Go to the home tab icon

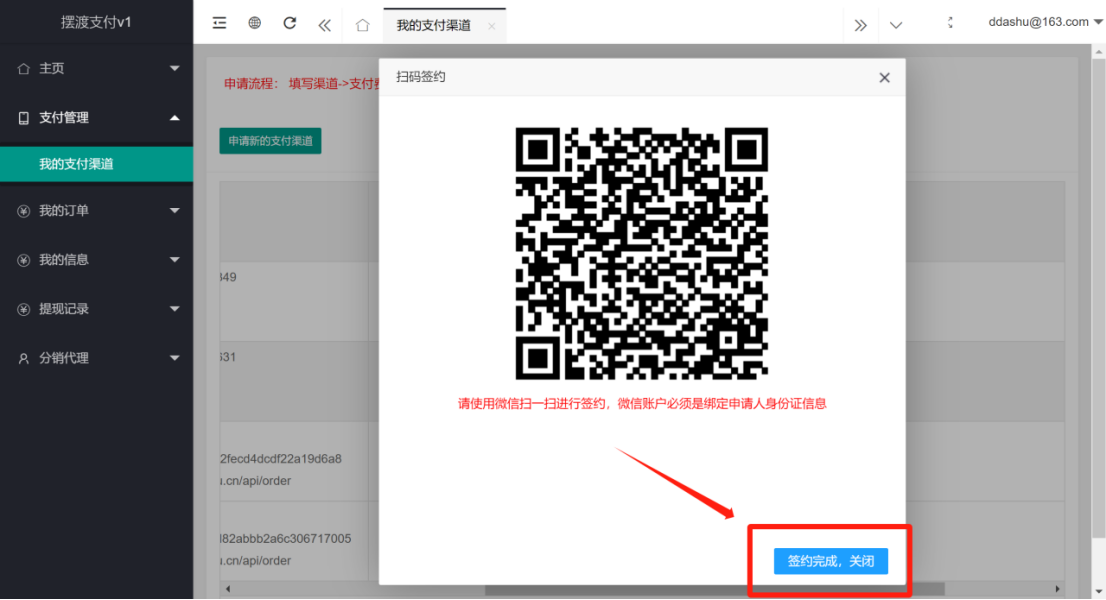363,25
